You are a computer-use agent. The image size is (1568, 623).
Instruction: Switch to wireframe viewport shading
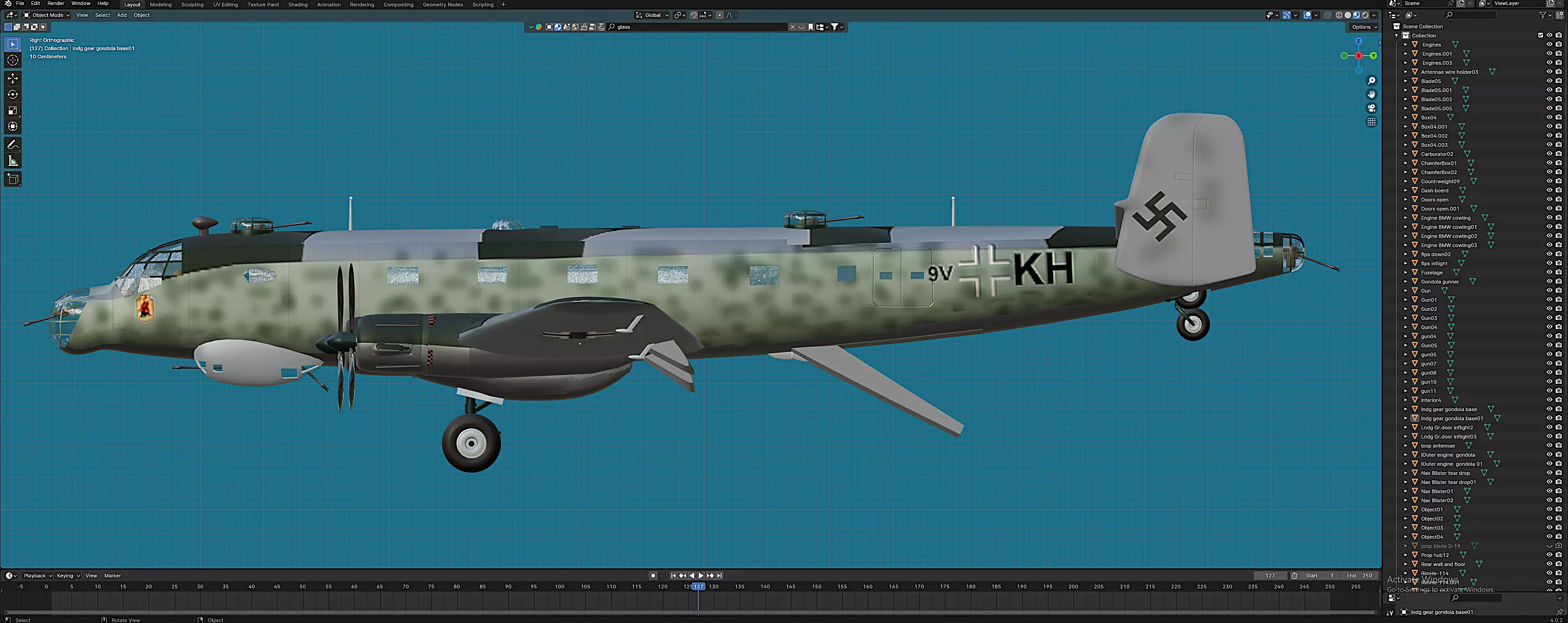[1339, 15]
